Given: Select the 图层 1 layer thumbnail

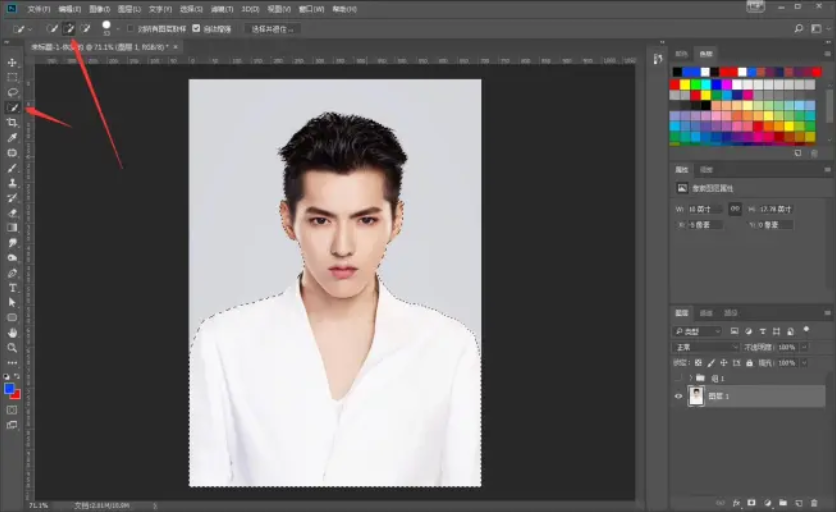Looking at the screenshot, I should tap(697, 396).
